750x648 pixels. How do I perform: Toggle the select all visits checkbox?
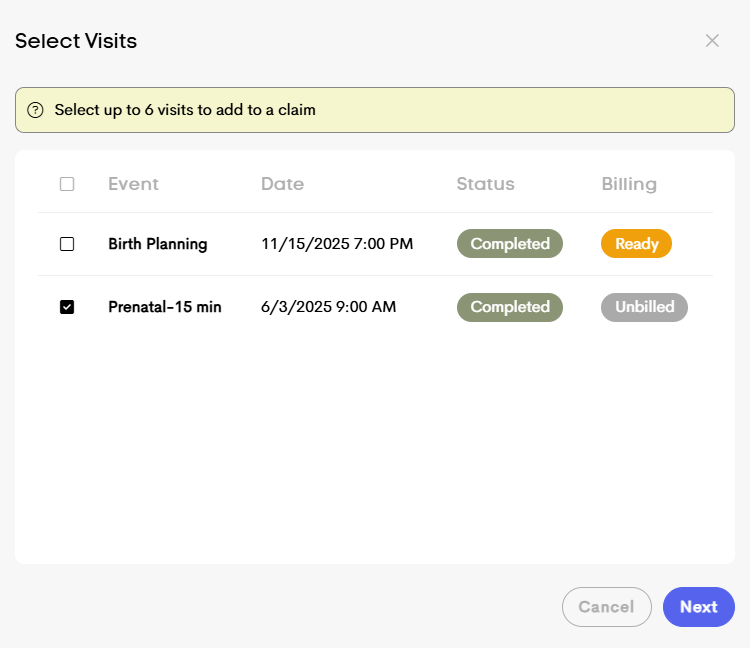point(67,184)
